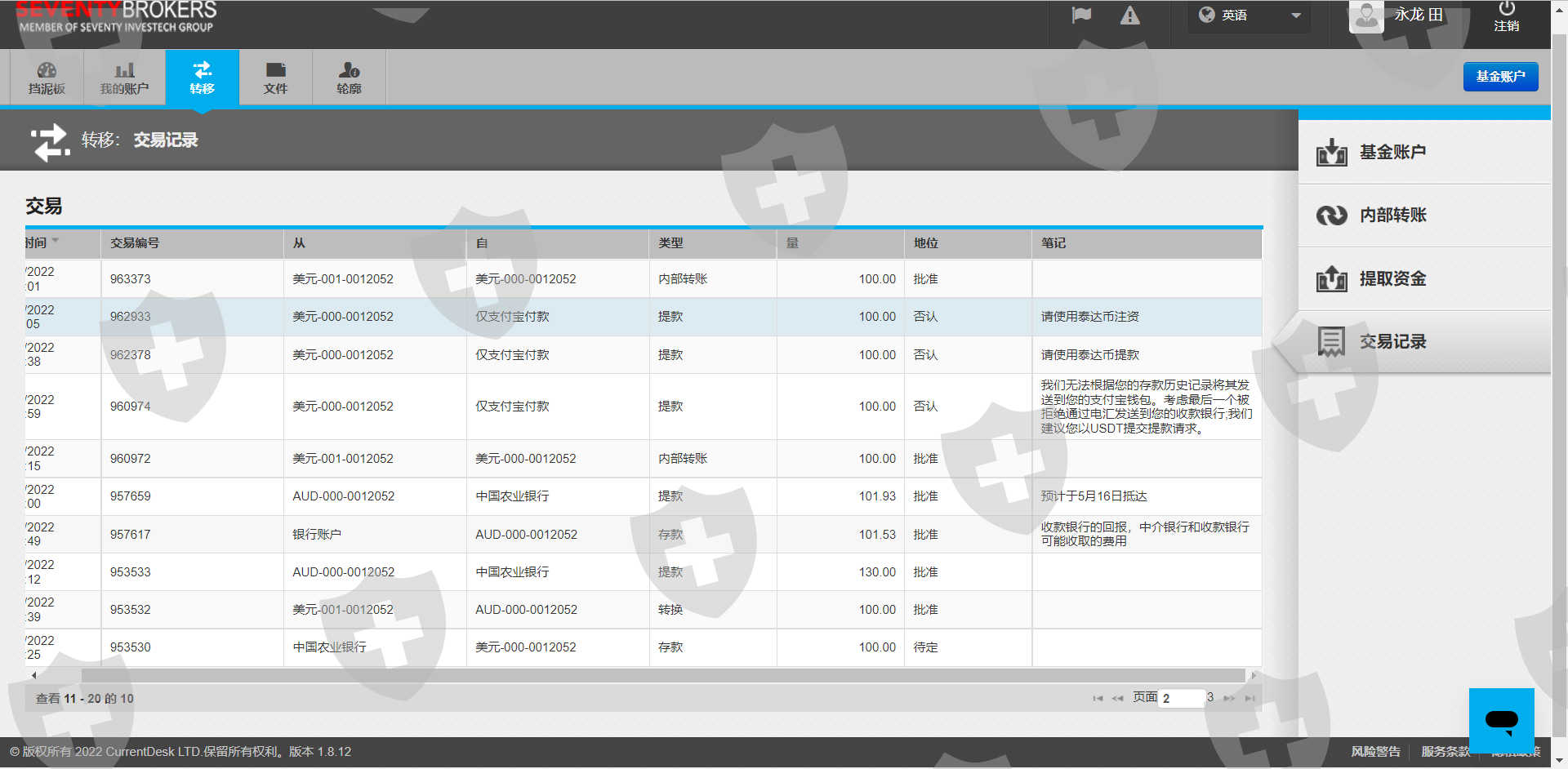Open the chat bubble widget
Screen dimensions: 1568x769
click(x=1501, y=720)
